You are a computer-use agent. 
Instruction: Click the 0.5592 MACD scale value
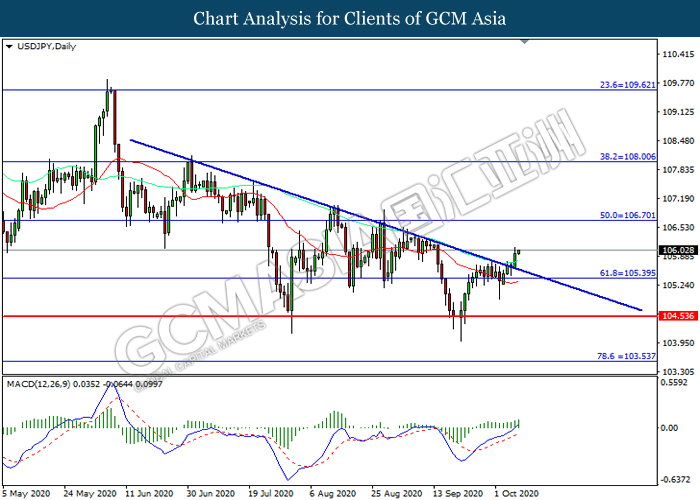(x=674, y=383)
